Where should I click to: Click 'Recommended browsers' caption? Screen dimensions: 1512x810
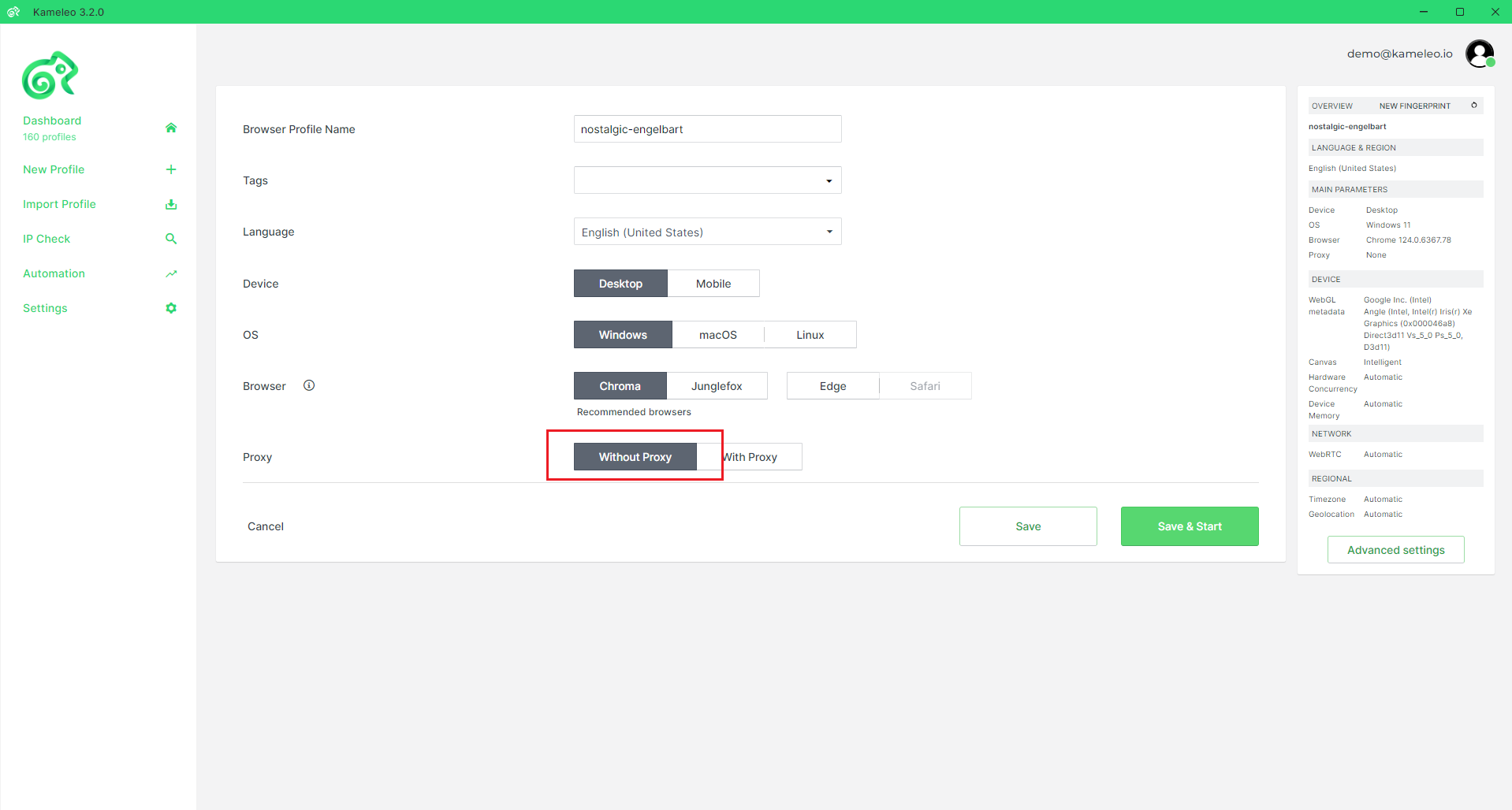point(634,412)
